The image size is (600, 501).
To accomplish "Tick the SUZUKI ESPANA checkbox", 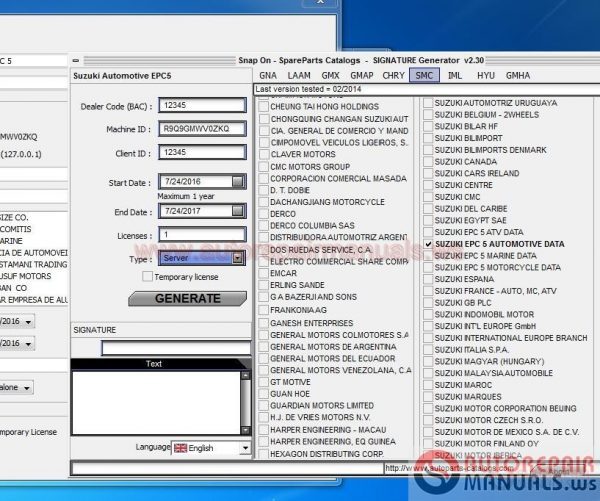I will pos(428,279).
